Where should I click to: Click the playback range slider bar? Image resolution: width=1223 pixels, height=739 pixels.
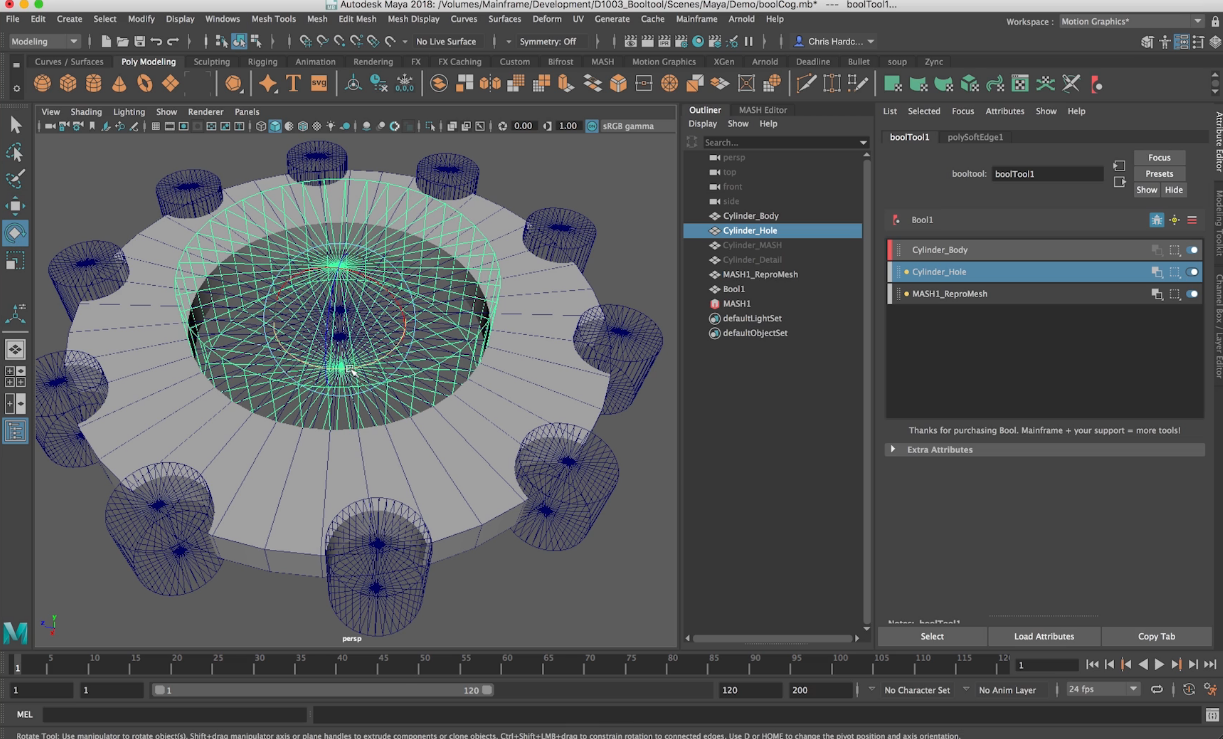pyautogui.click(x=320, y=690)
